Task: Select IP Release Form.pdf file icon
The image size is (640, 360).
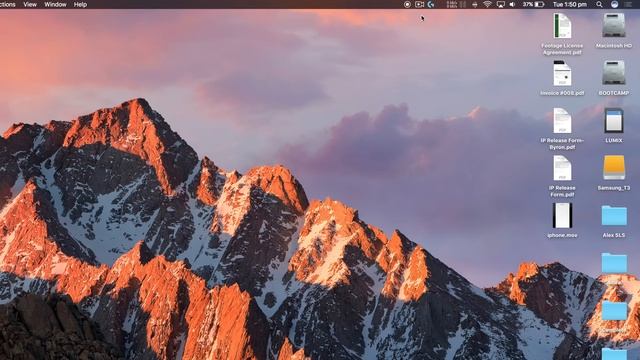Action: 562,168
